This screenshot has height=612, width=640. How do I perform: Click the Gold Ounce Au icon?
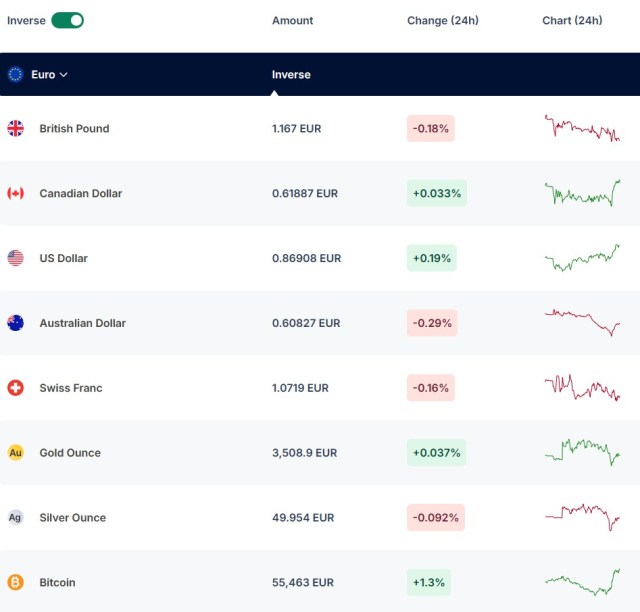16,453
